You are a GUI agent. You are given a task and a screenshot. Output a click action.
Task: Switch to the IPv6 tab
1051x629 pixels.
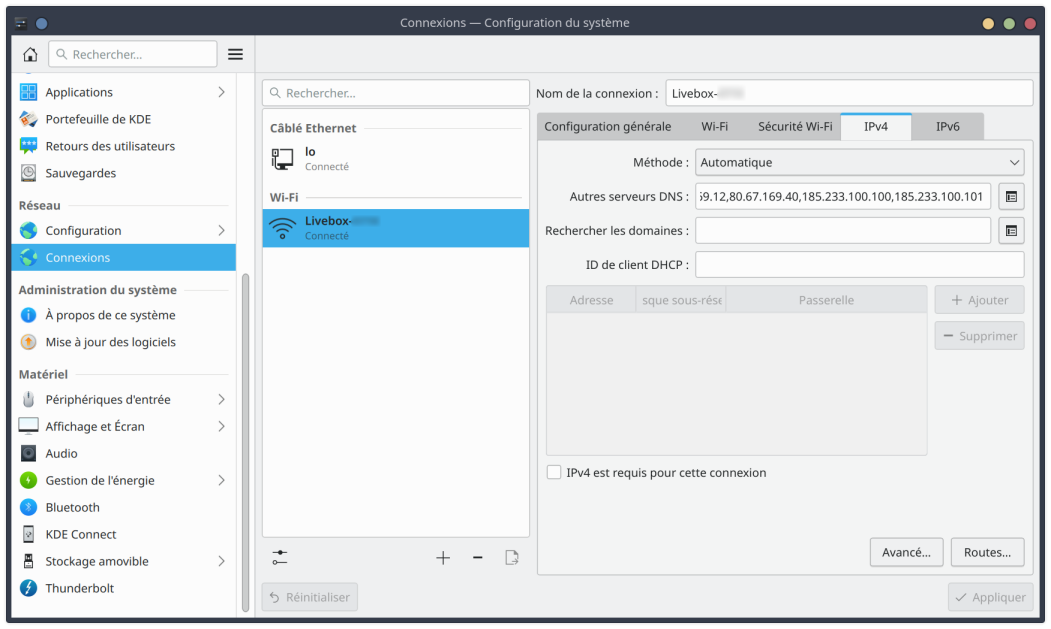(x=947, y=127)
